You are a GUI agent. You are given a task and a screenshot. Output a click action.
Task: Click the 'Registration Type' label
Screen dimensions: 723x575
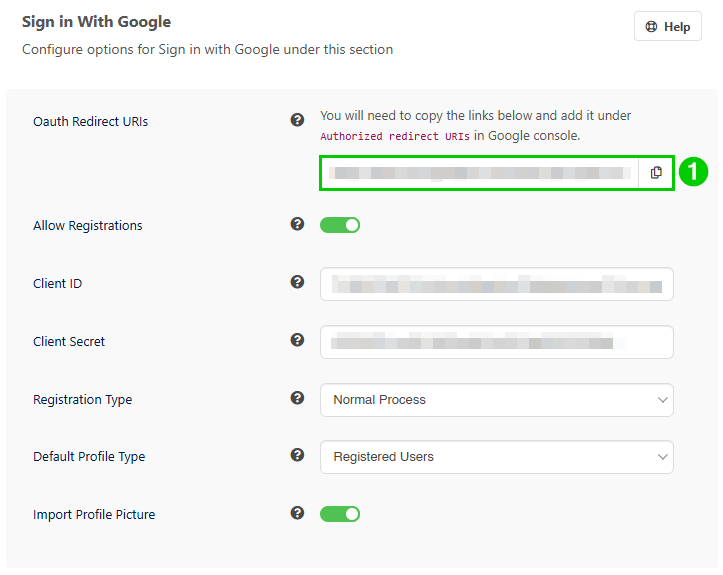click(x=83, y=399)
